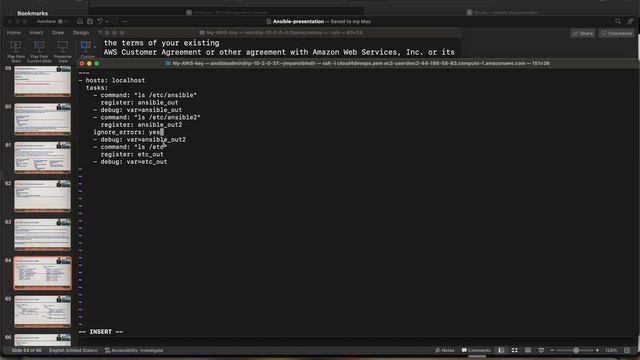Click English (United States) language indicator
The width and height of the screenshot is (640, 360).
(x=73, y=350)
